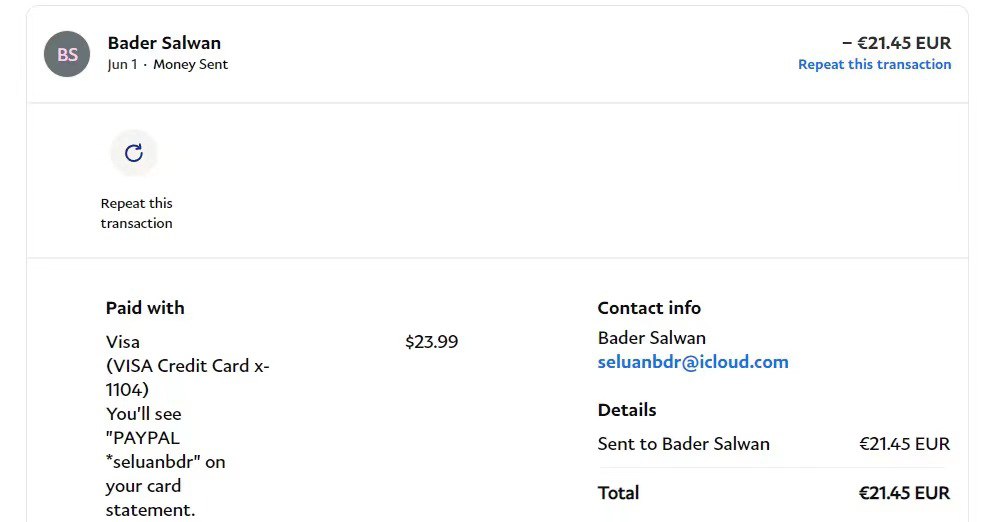Click Bader Salwan name under Contact info
The image size is (993, 522).
[x=651, y=338]
